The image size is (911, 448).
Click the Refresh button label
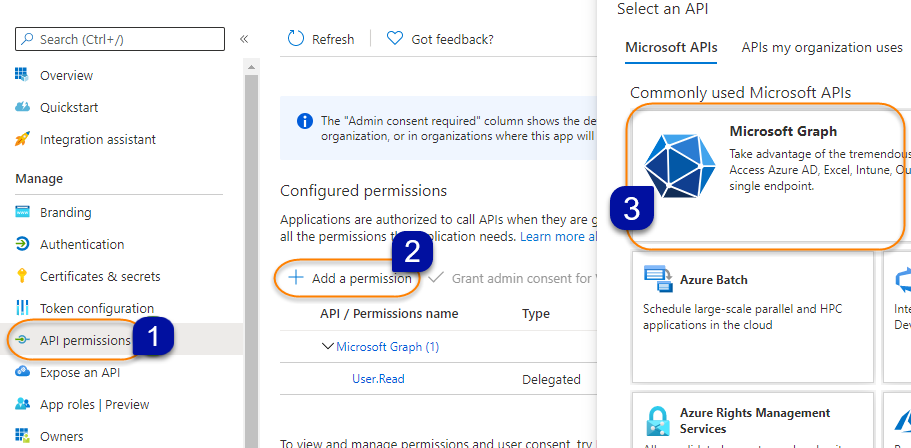[333, 39]
